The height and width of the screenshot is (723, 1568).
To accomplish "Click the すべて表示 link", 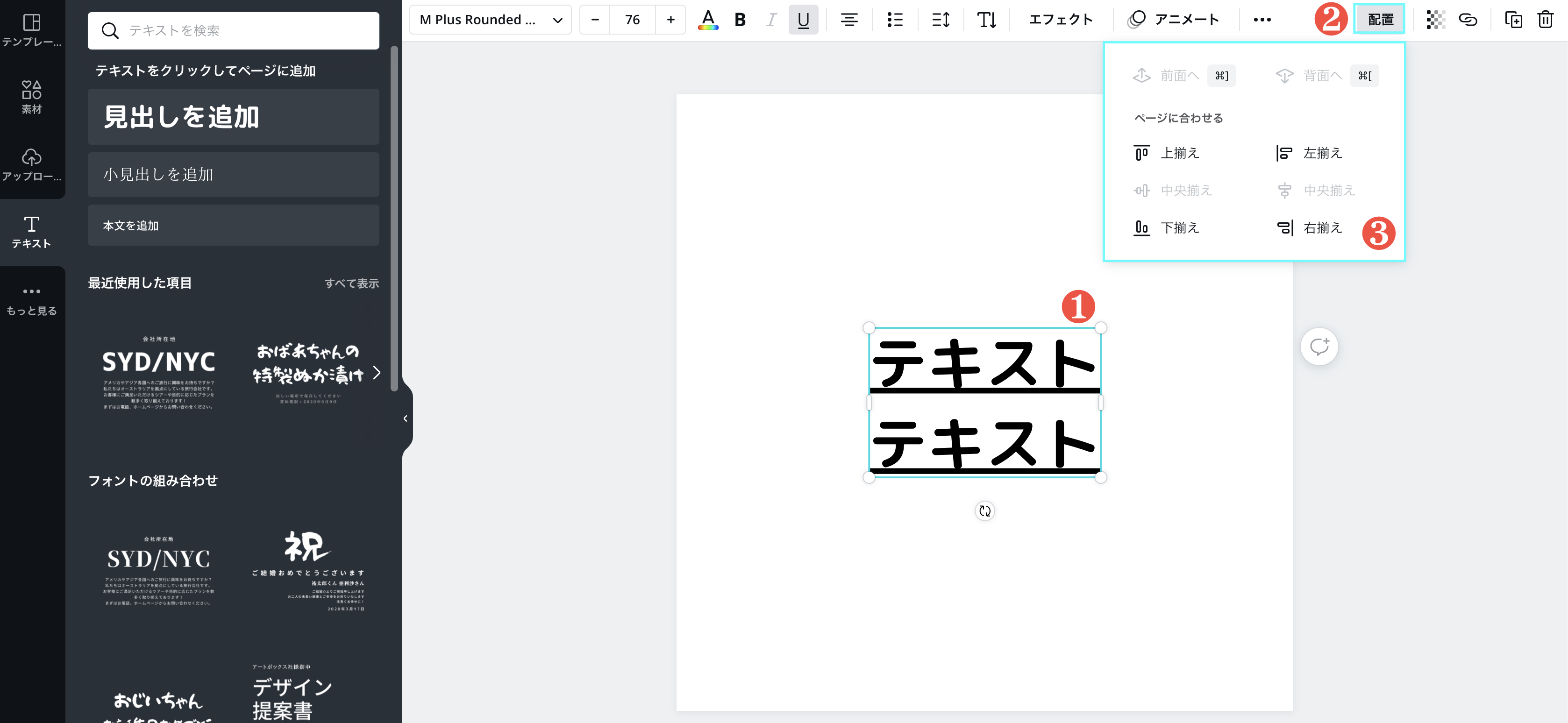I will [351, 283].
